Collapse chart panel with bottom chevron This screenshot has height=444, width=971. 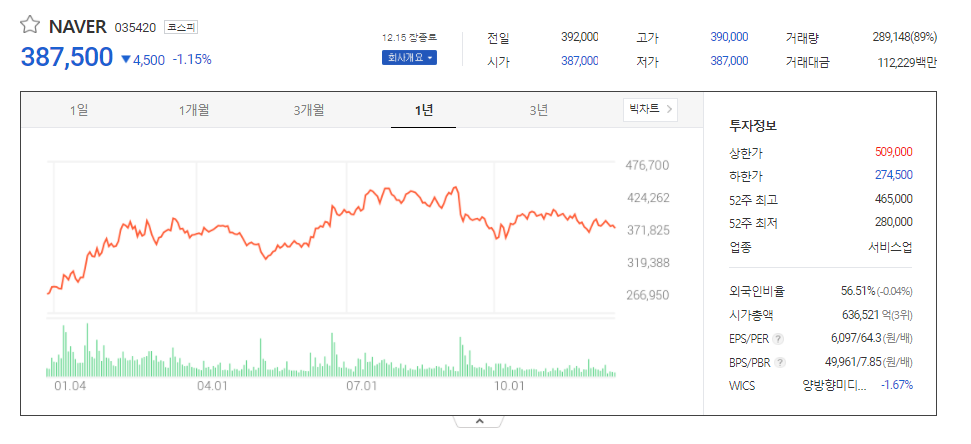coord(479,422)
